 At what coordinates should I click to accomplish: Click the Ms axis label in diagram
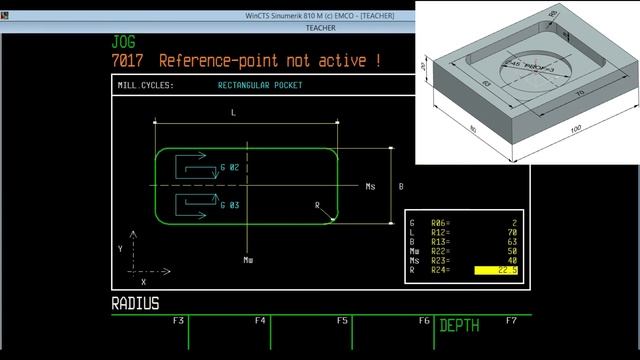coord(370,187)
